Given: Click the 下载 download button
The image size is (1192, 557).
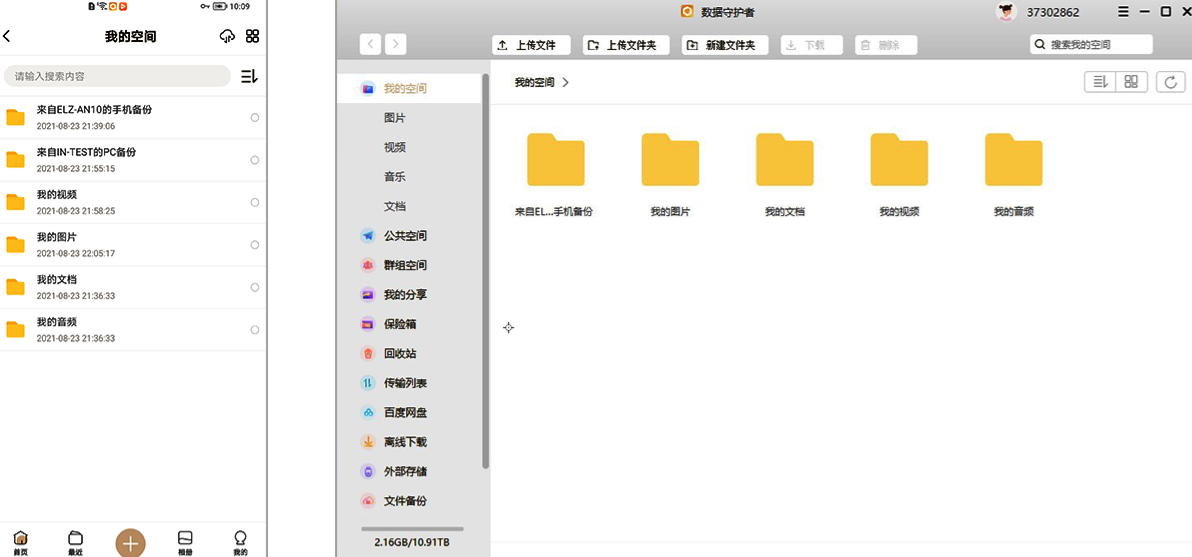Looking at the screenshot, I should [x=811, y=45].
